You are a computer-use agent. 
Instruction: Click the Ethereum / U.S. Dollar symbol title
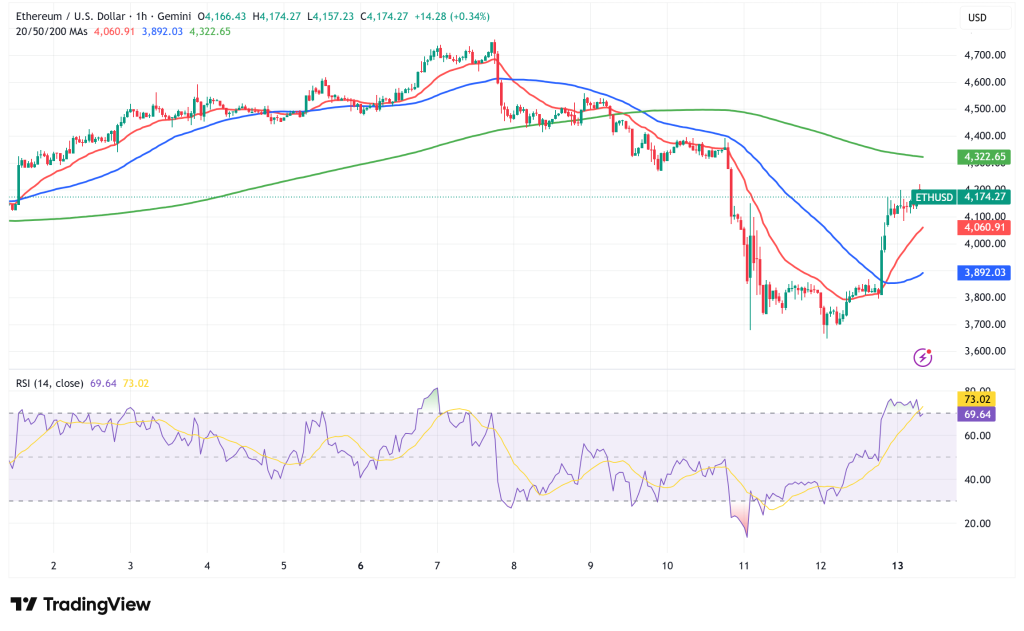pyautogui.click(x=69, y=17)
